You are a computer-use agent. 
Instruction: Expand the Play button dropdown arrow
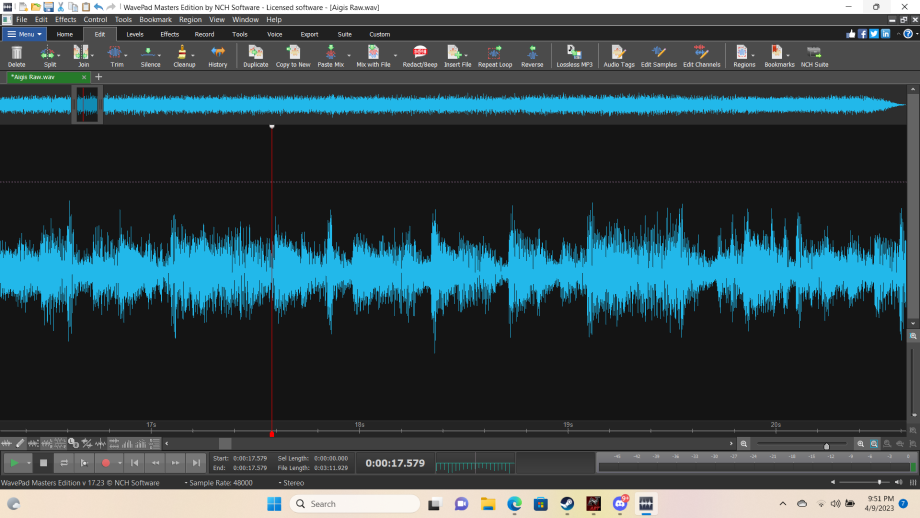pos(28,463)
